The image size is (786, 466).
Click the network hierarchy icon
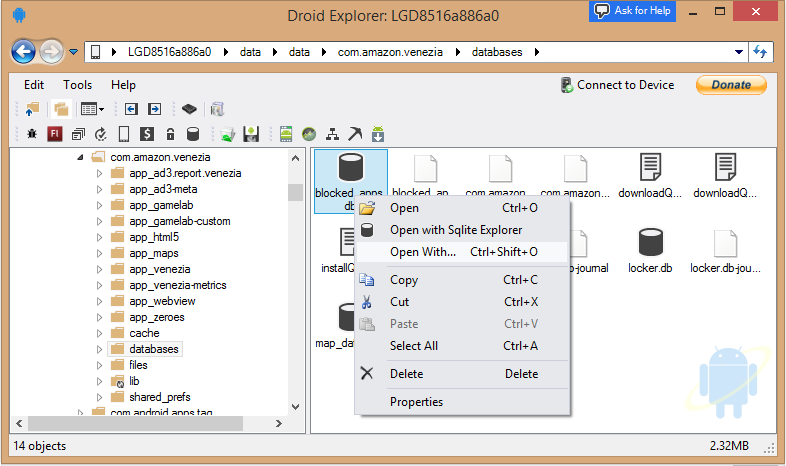click(332, 134)
